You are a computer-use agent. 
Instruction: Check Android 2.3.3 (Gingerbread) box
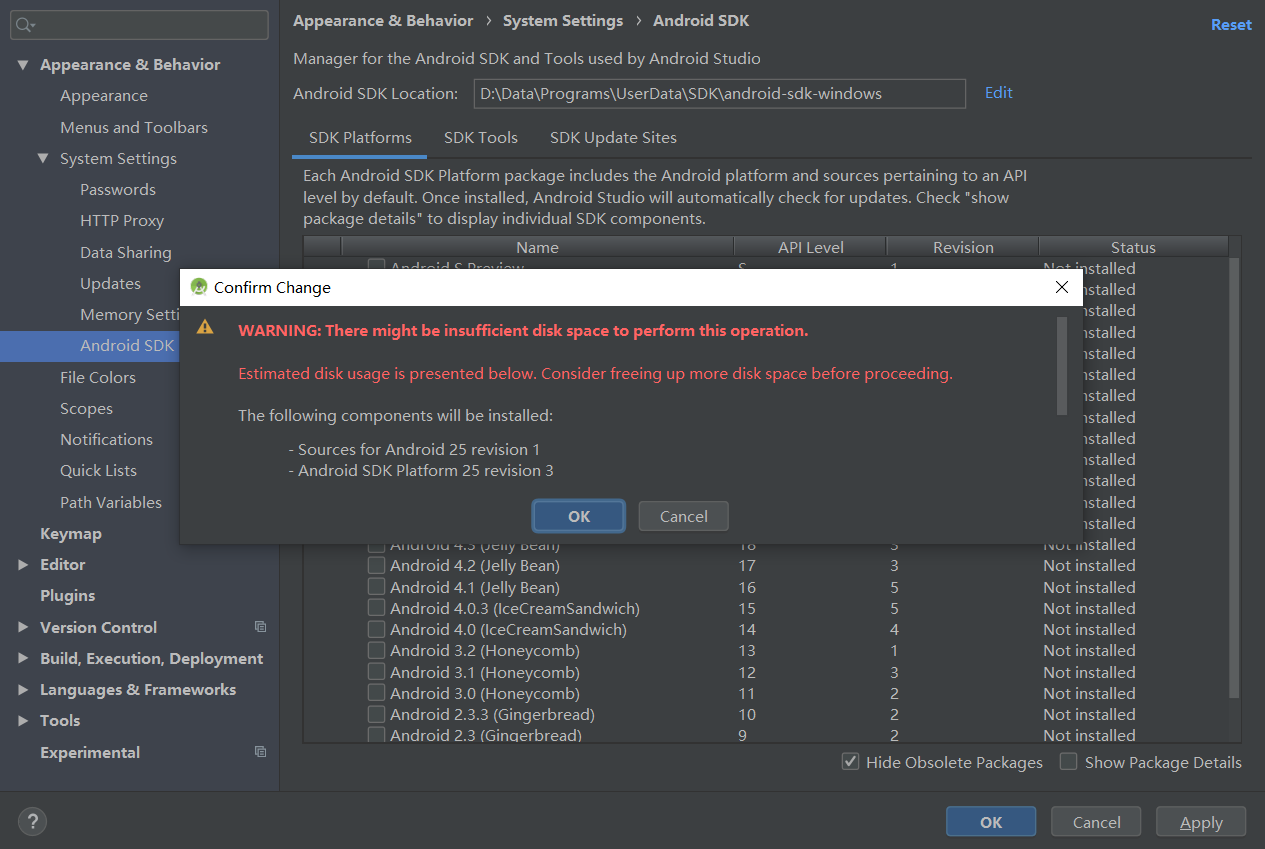(376, 714)
